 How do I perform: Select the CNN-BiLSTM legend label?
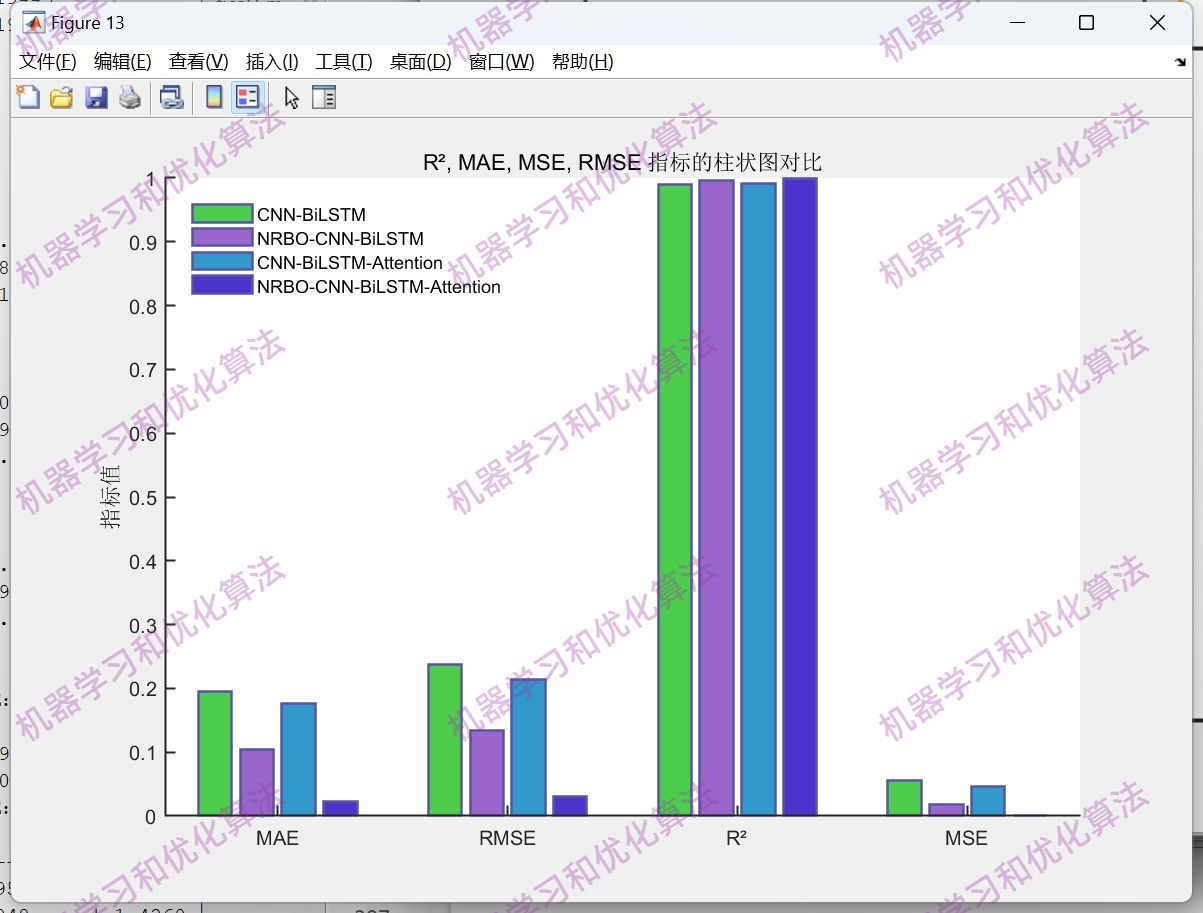point(311,215)
